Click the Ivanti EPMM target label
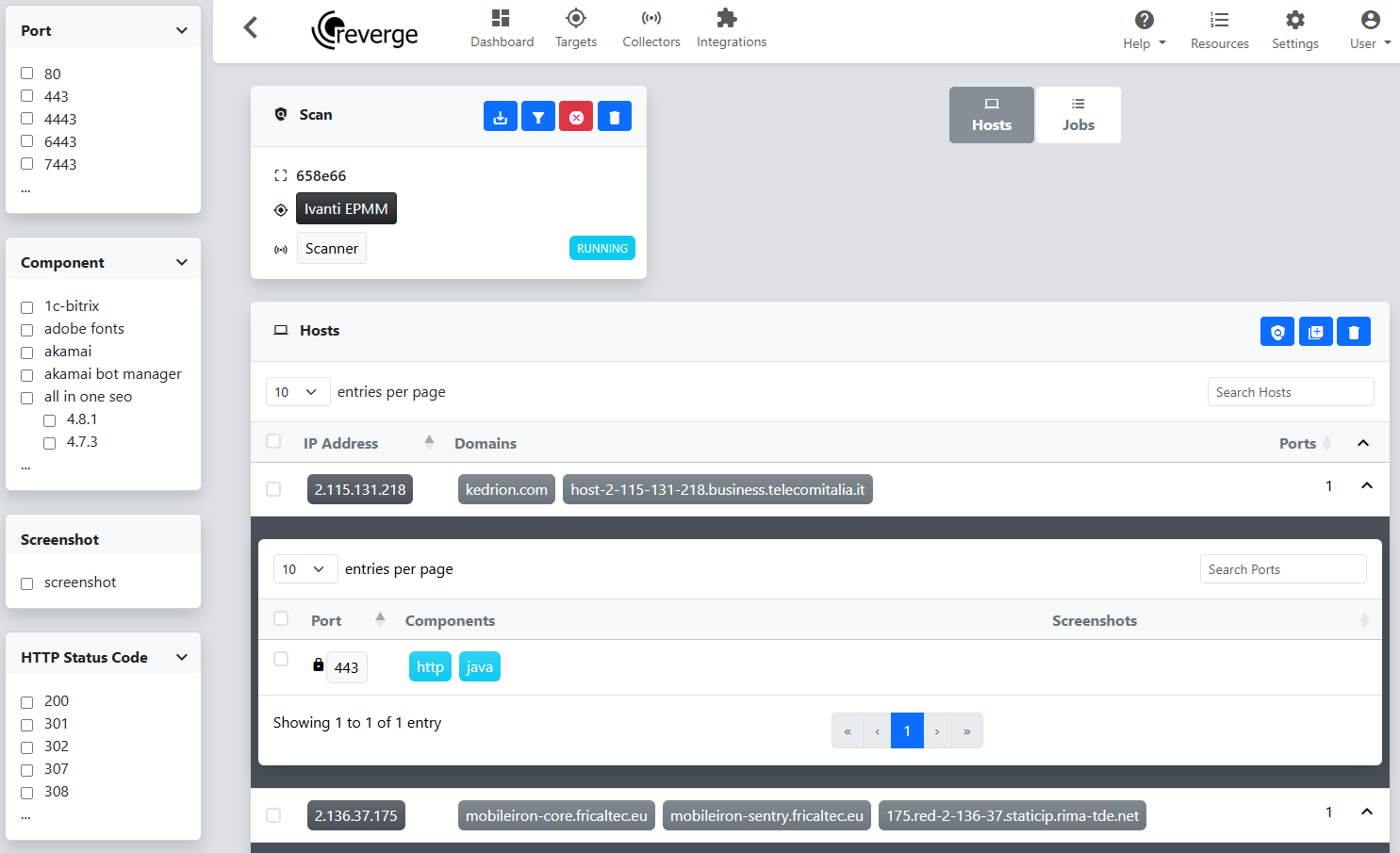 (346, 209)
